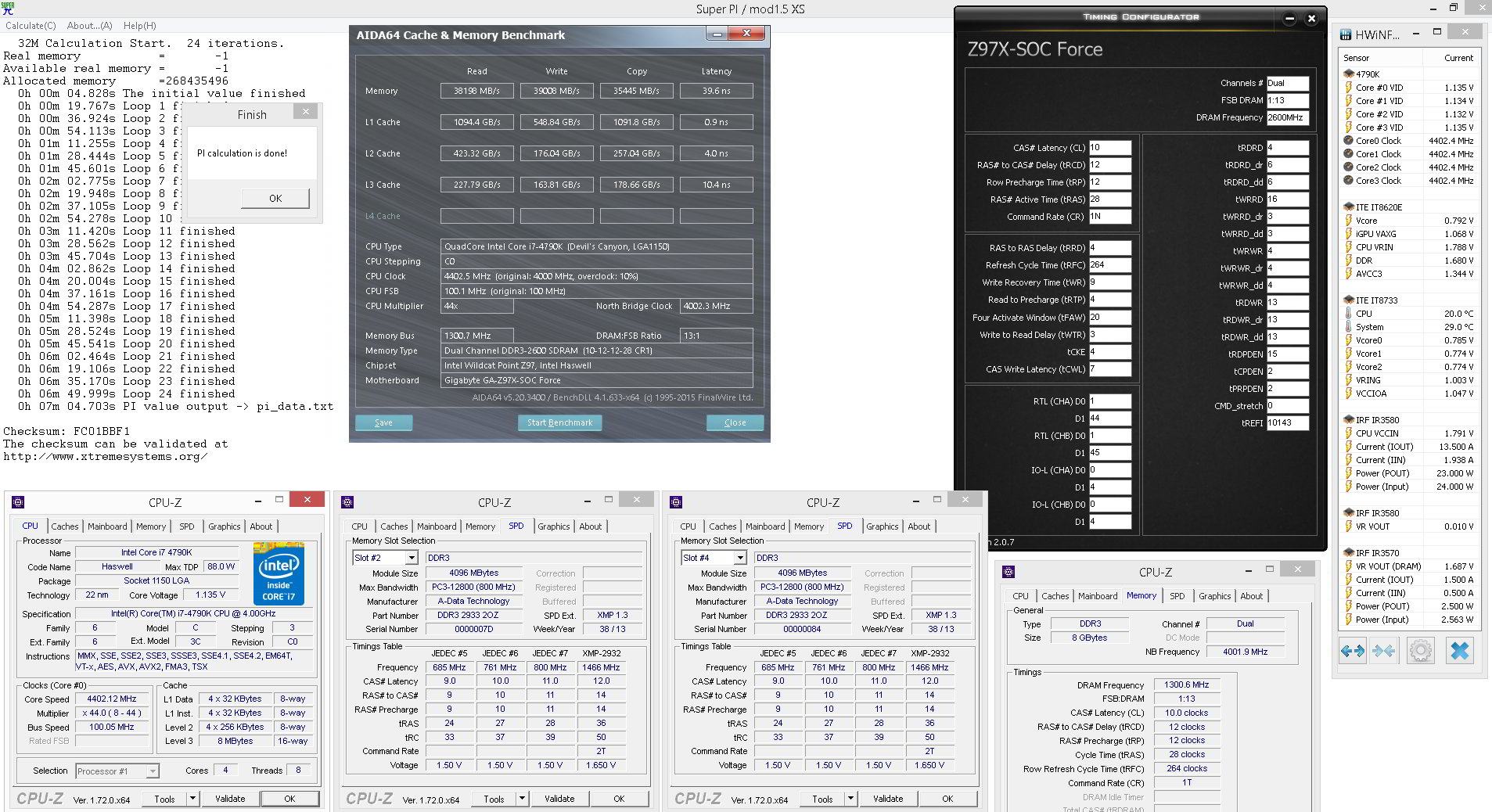Click the CAS# Latency (CL) field in Timing Configurator
Viewport: 1492px width, 812px height.
(x=1110, y=148)
